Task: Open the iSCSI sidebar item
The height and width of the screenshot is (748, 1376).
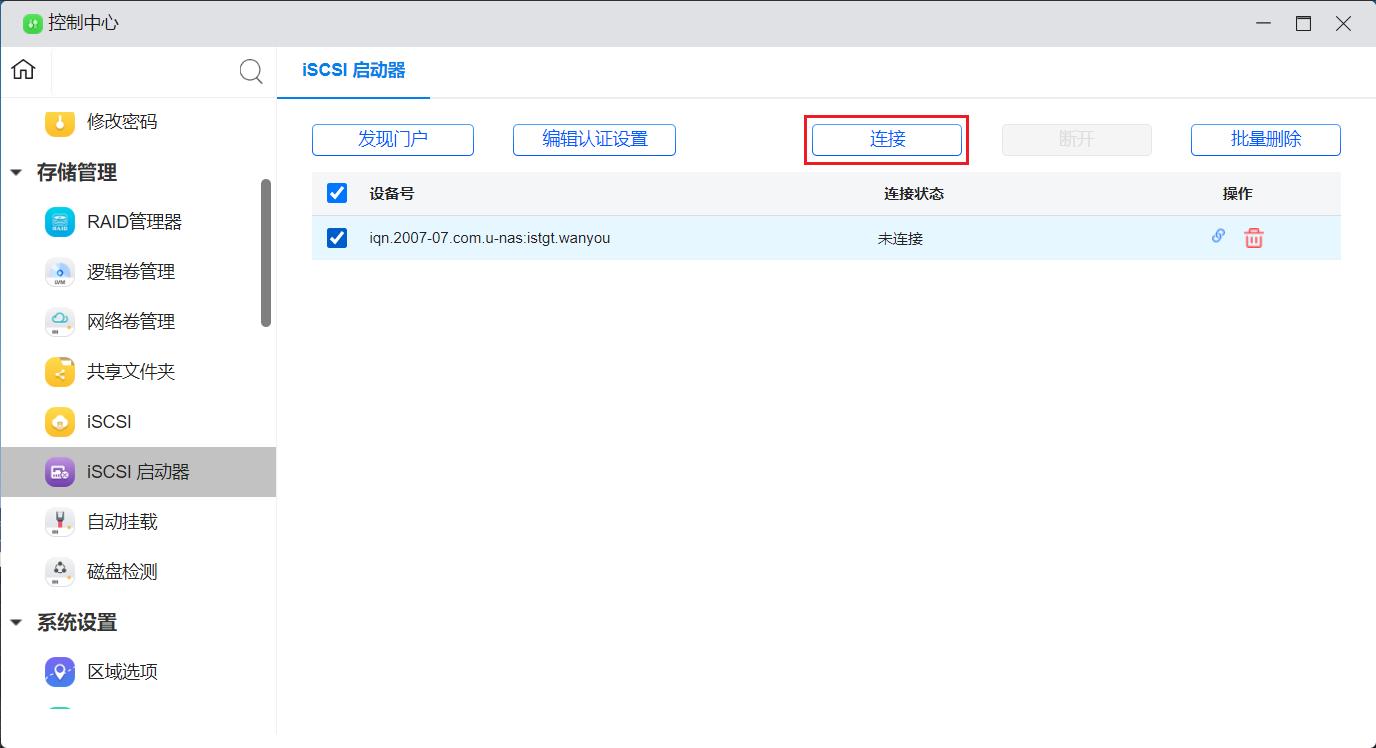Action: [108, 422]
